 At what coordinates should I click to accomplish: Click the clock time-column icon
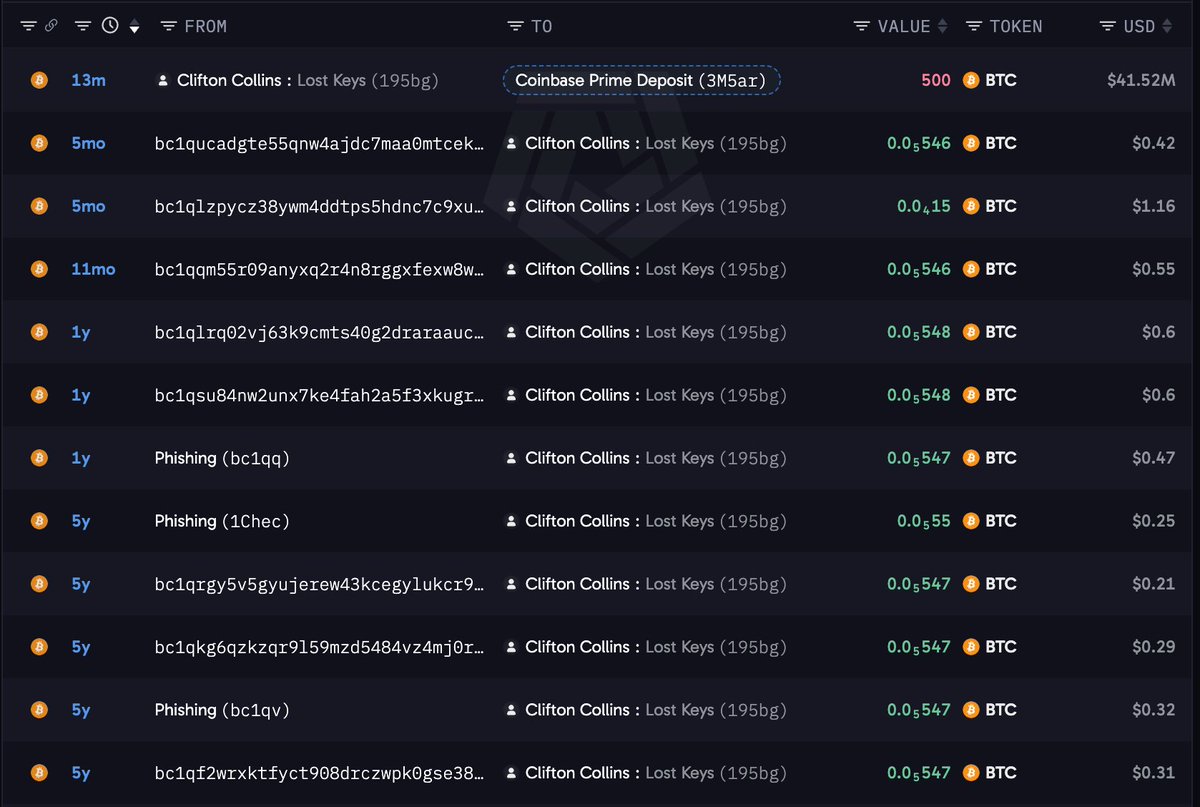pos(111,26)
